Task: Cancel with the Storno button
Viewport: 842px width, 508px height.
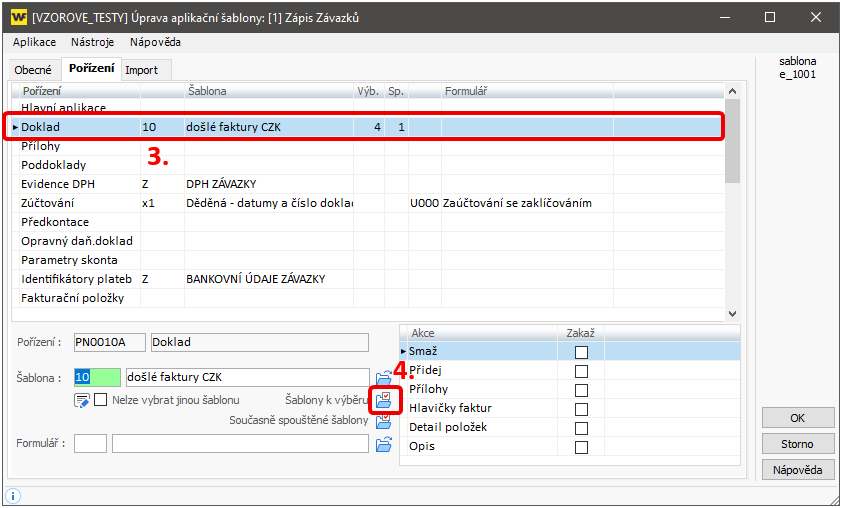Action: [x=798, y=444]
